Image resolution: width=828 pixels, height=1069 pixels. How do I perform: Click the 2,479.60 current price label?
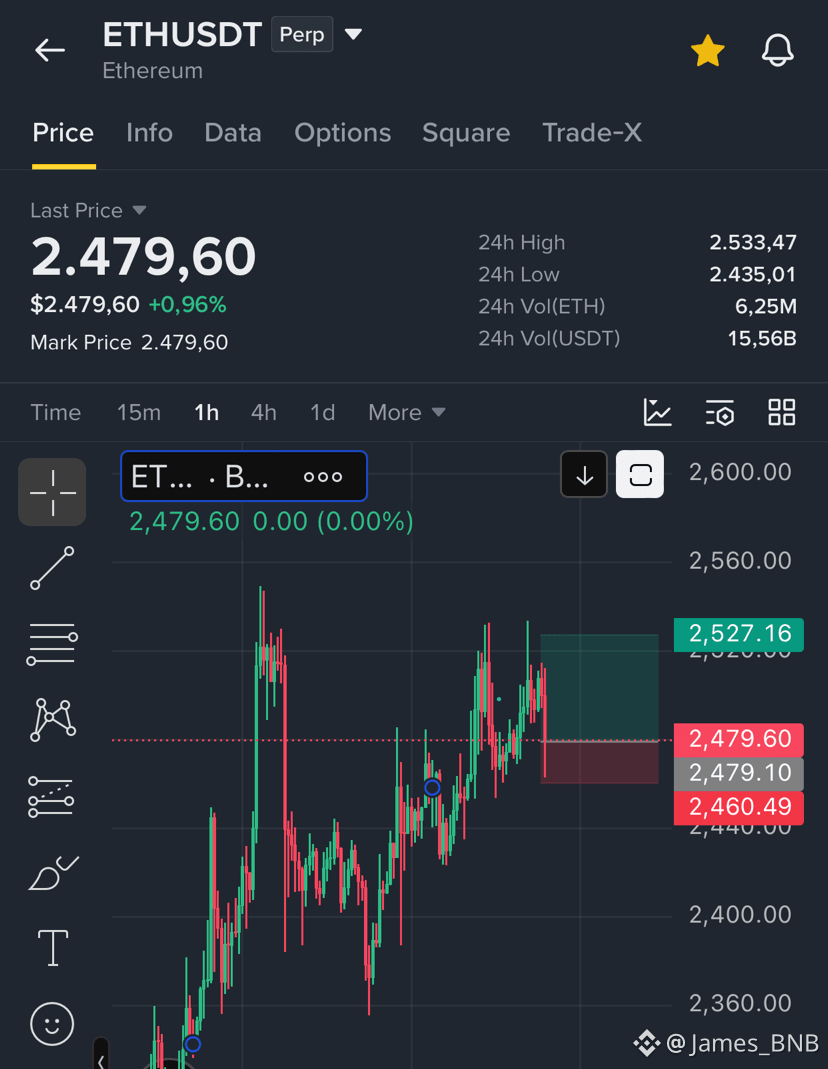pyautogui.click(x=739, y=740)
